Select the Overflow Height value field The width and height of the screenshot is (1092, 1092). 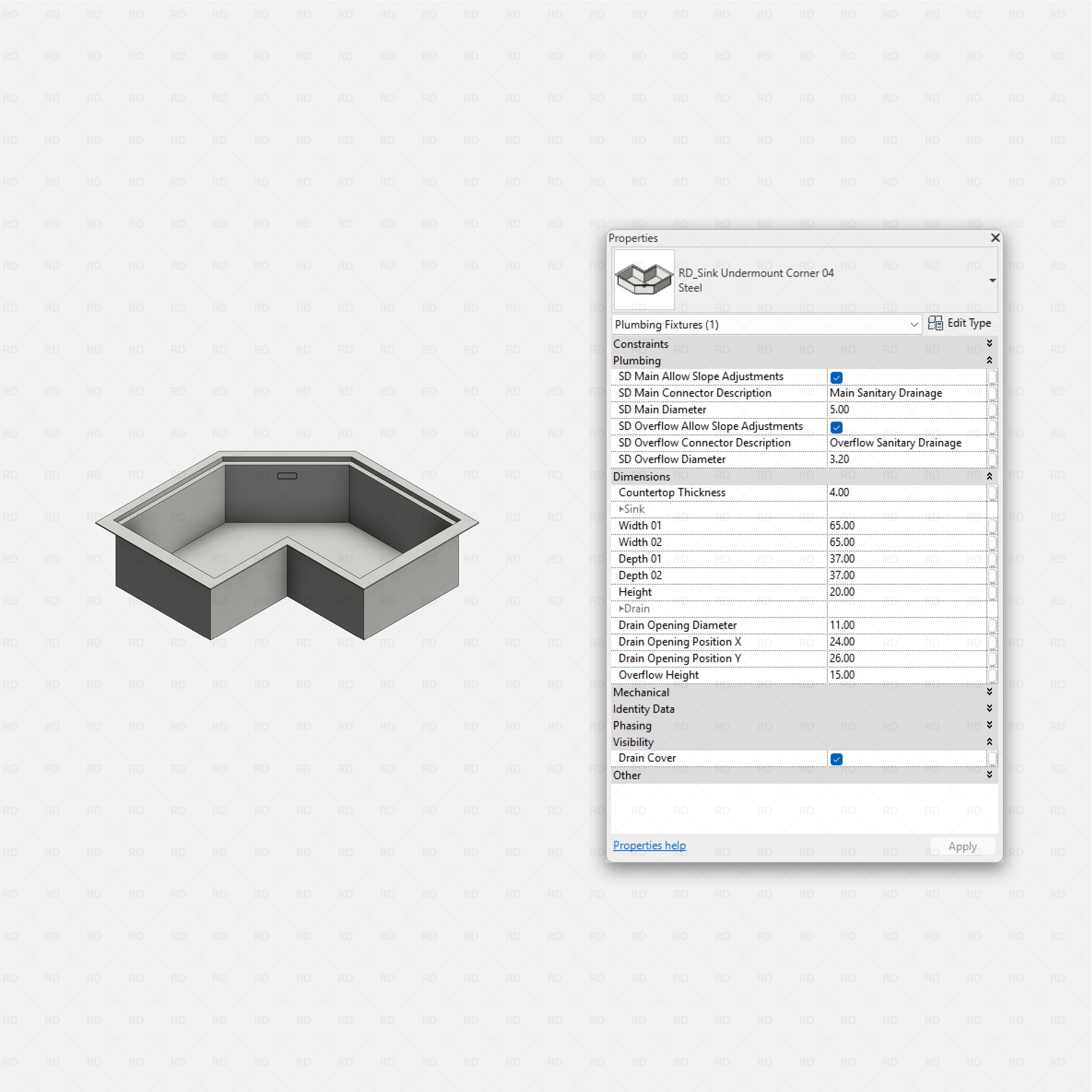904,674
